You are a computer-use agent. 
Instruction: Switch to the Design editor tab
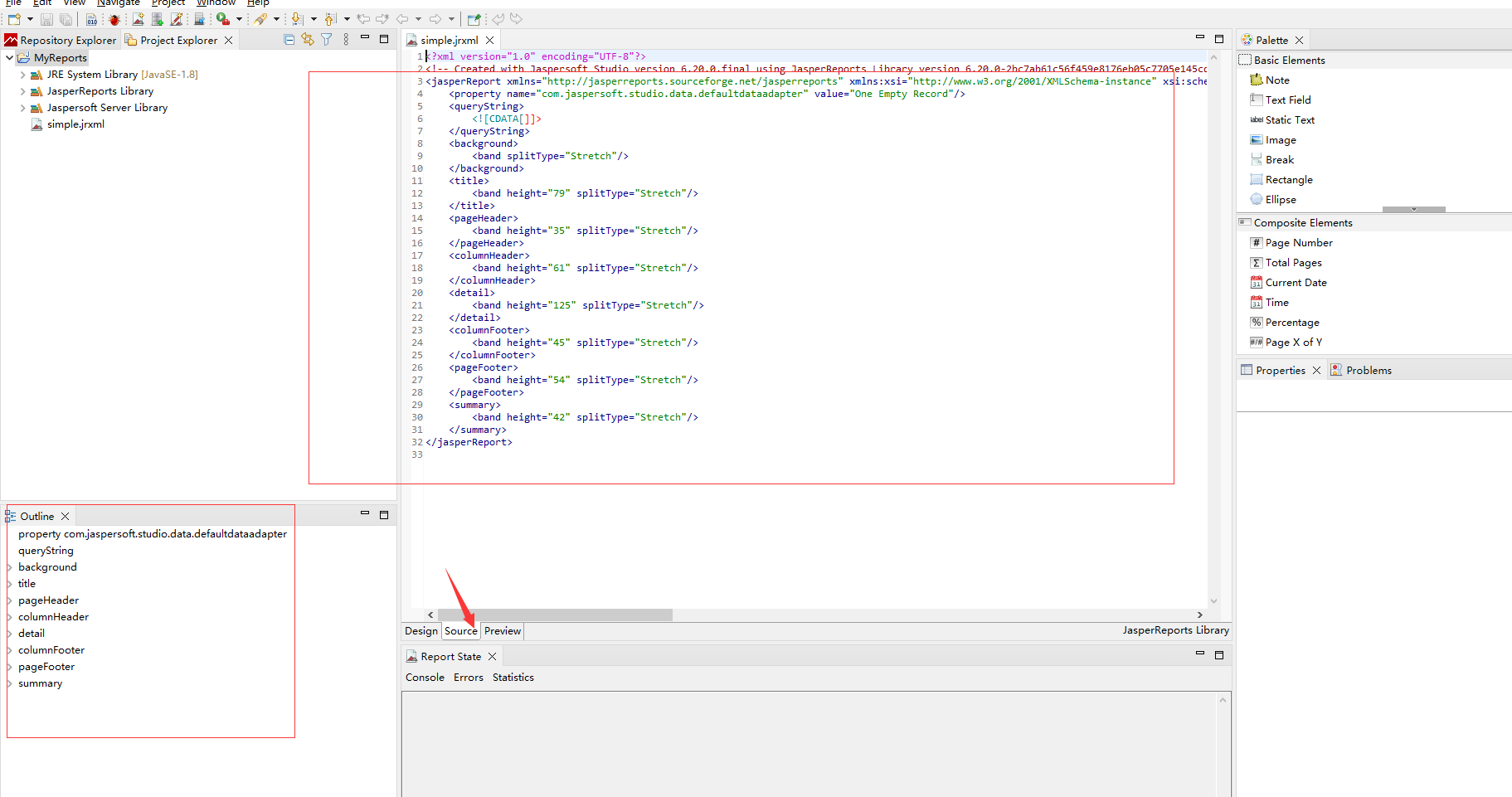click(421, 631)
